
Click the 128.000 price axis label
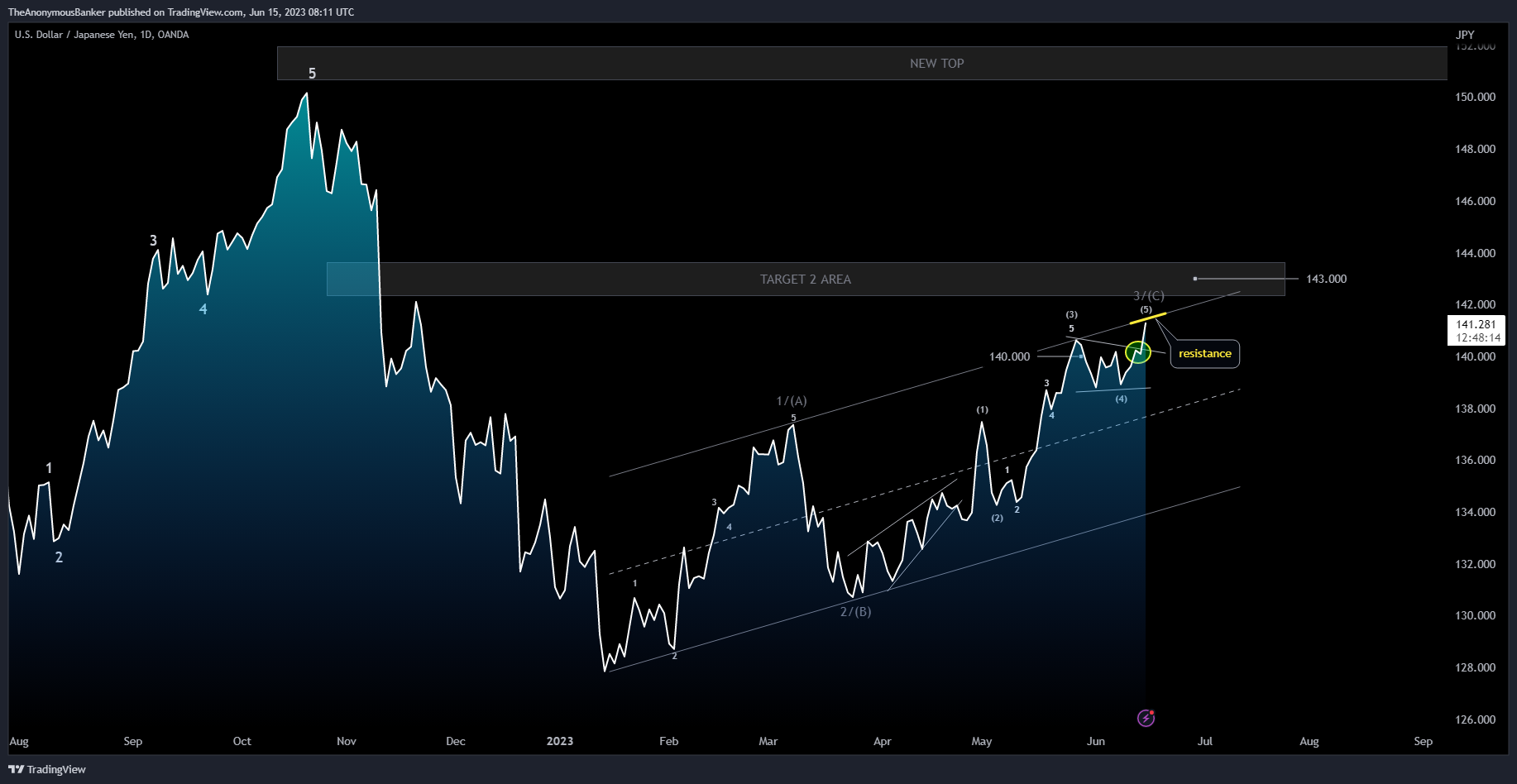pos(1475,667)
